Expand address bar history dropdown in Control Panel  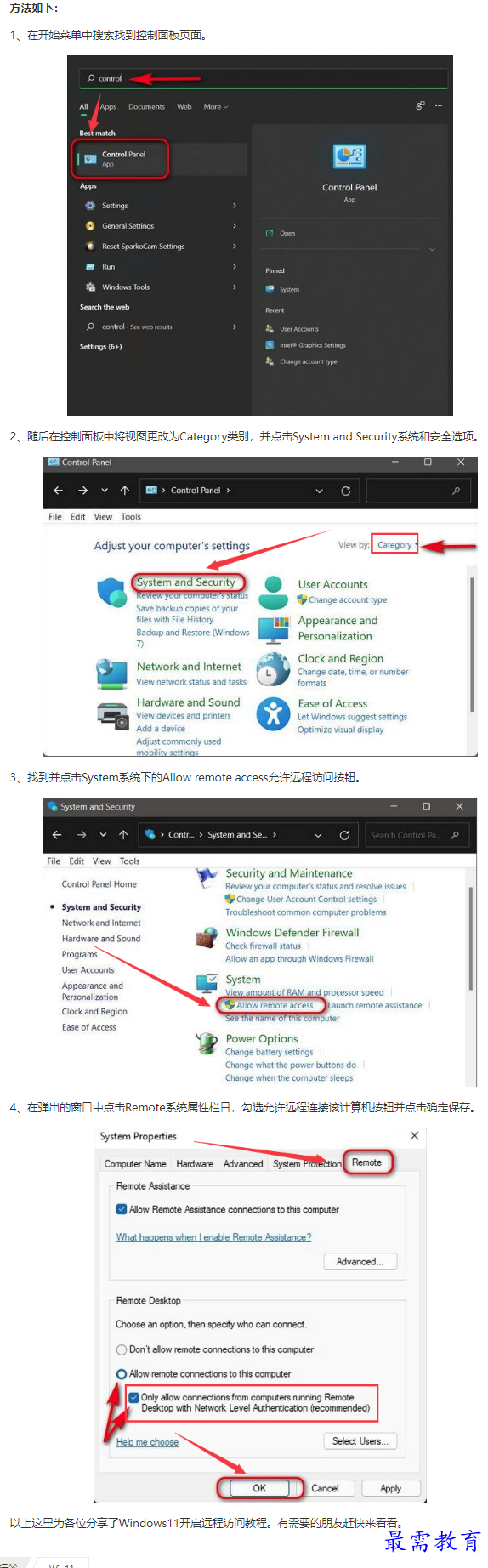pyautogui.click(x=320, y=491)
